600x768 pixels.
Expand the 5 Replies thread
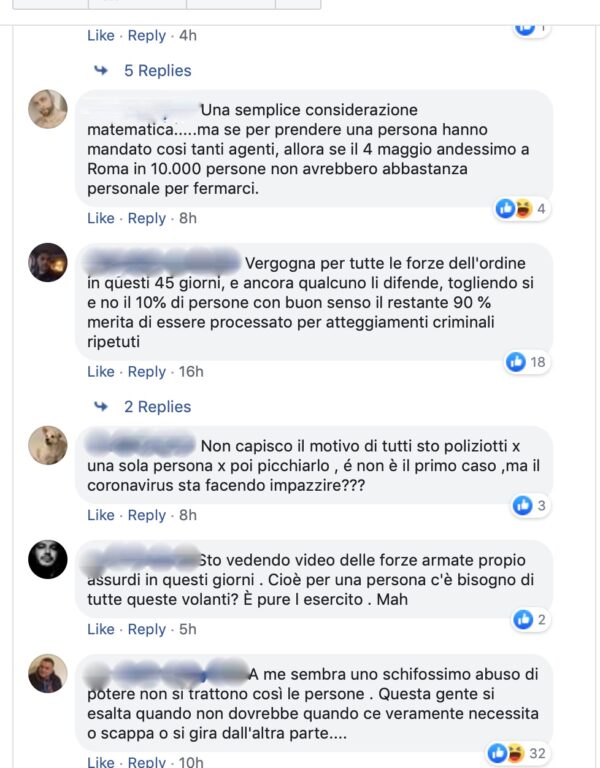point(157,71)
